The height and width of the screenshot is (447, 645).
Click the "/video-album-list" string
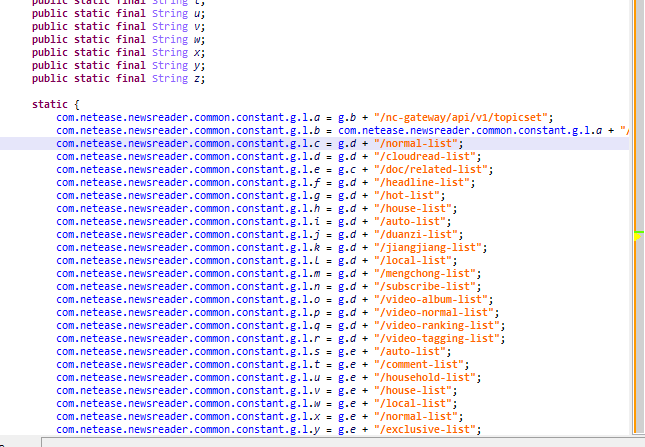click(431, 300)
